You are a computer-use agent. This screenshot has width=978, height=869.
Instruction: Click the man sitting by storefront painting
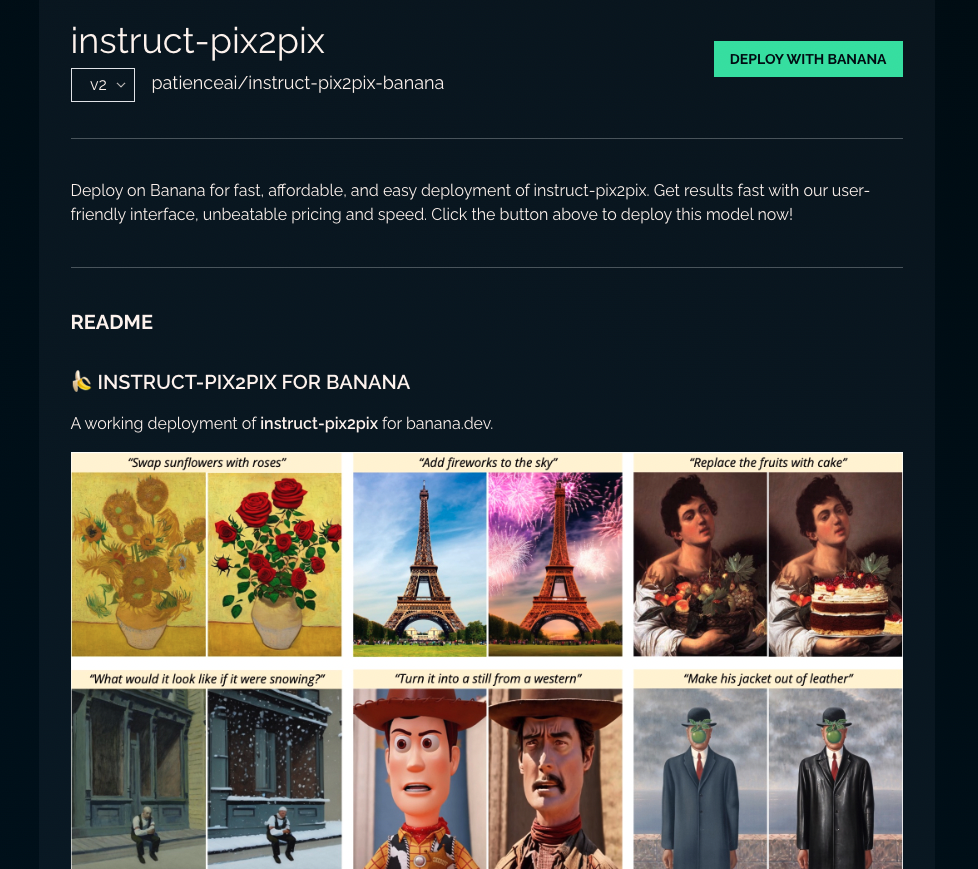click(x=138, y=779)
